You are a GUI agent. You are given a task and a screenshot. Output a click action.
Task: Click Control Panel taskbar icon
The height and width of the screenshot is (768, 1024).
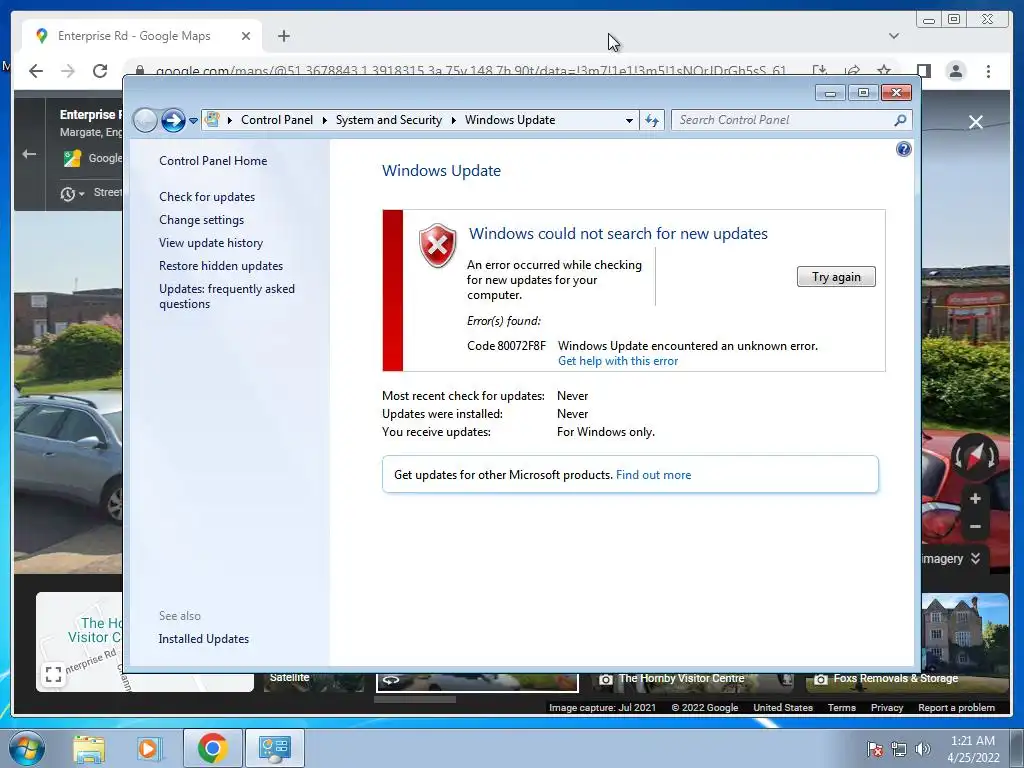click(274, 748)
